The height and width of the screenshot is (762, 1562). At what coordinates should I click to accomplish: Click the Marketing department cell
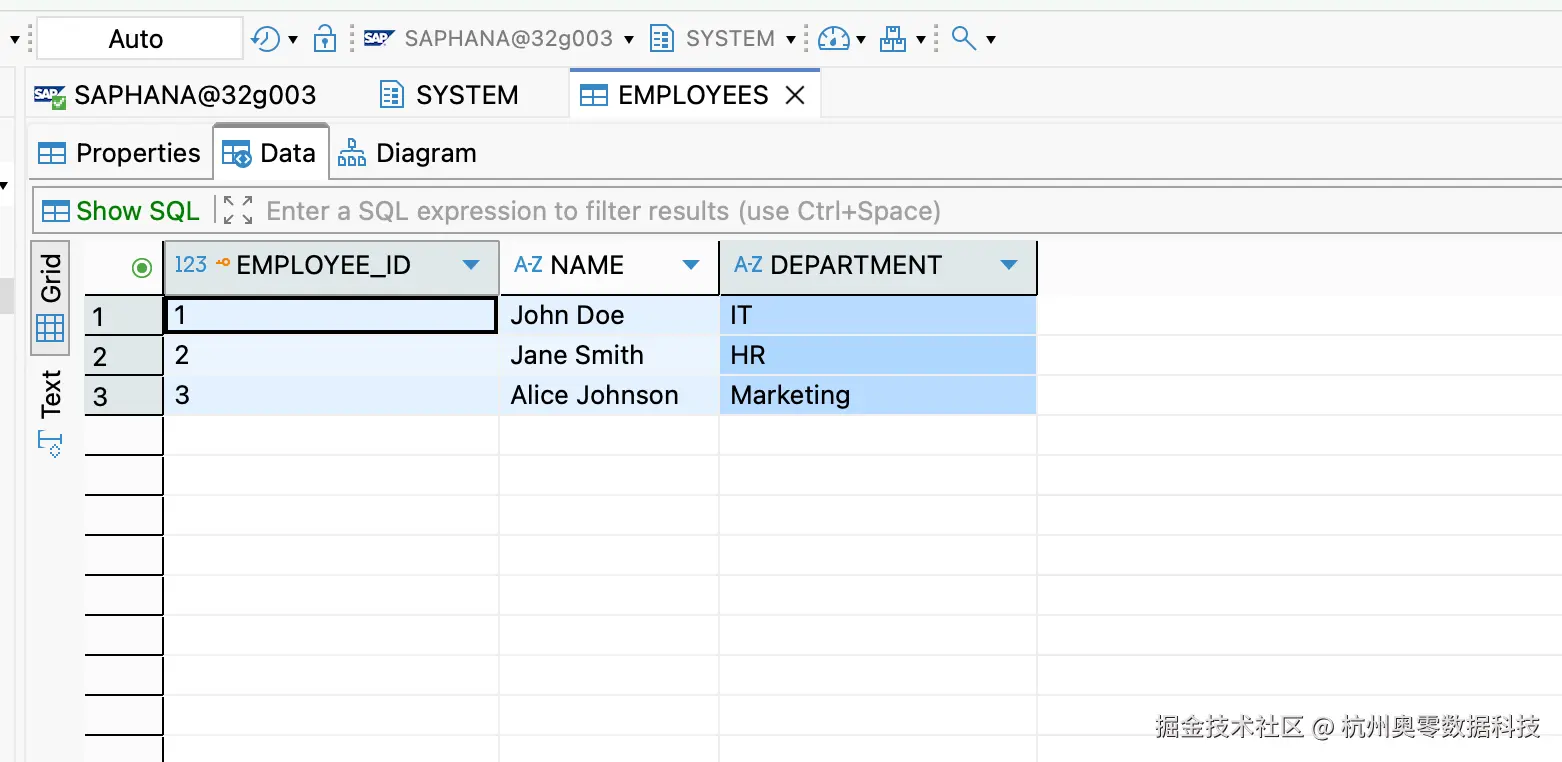[878, 395]
